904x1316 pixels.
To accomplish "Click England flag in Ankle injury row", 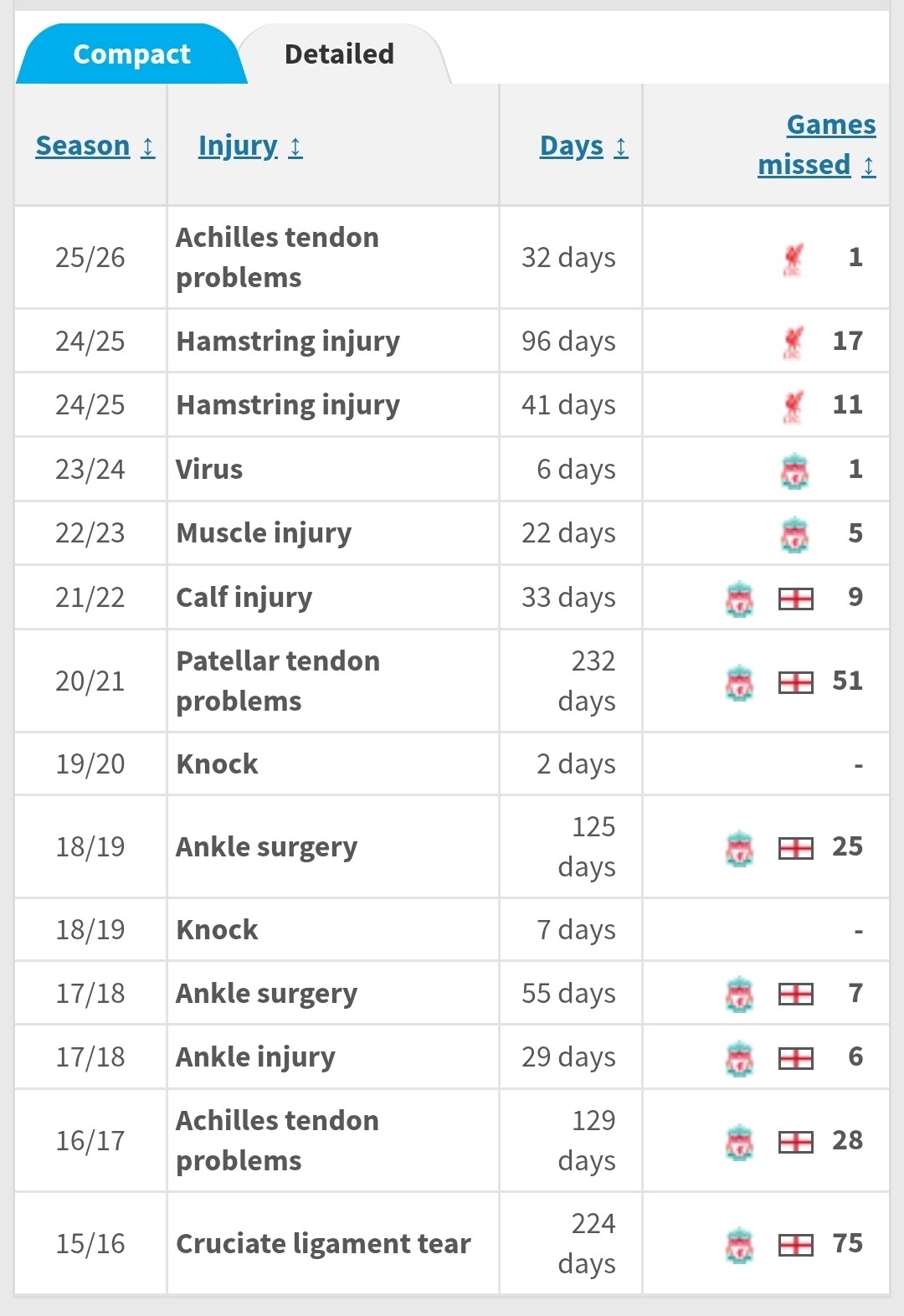I will 796,1058.
